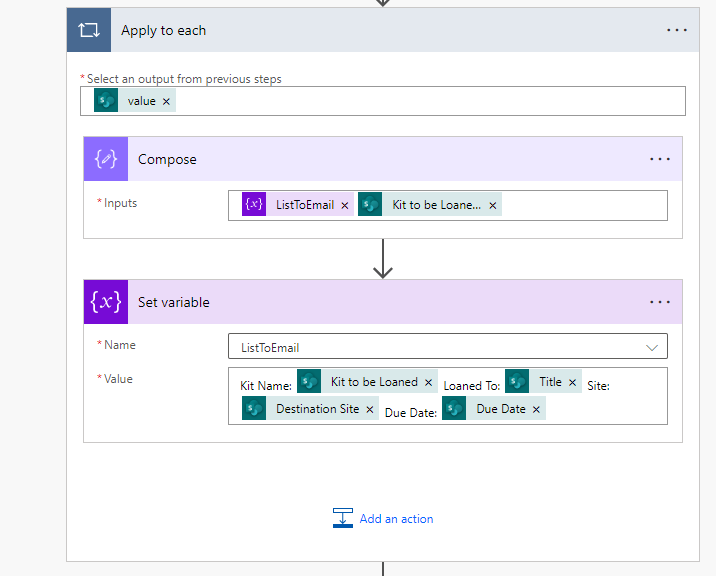Click the SharePoint icon on Destination Site token
The image size is (716, 576).
254,409
